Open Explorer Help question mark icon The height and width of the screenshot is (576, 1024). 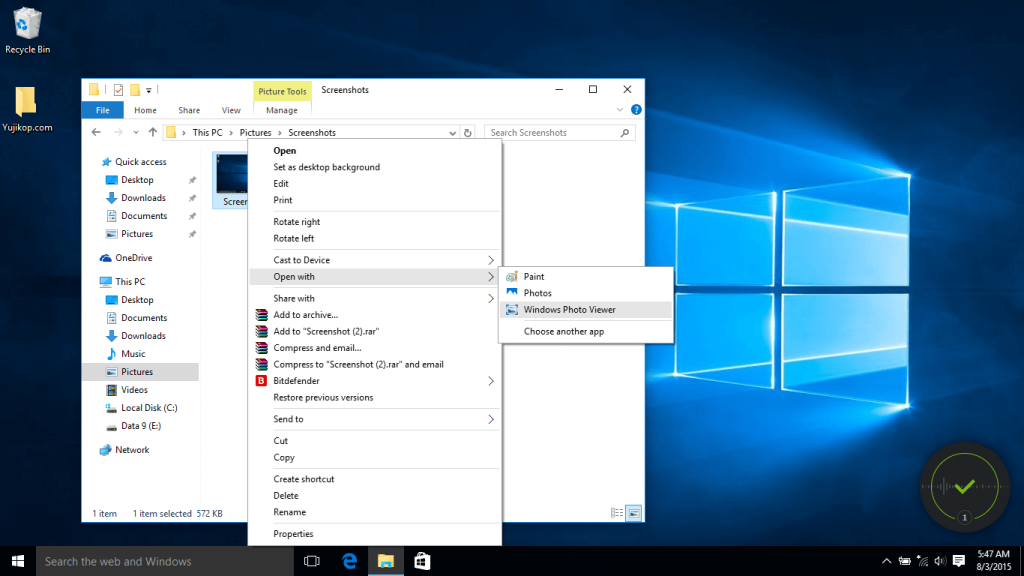click(636, 110)
